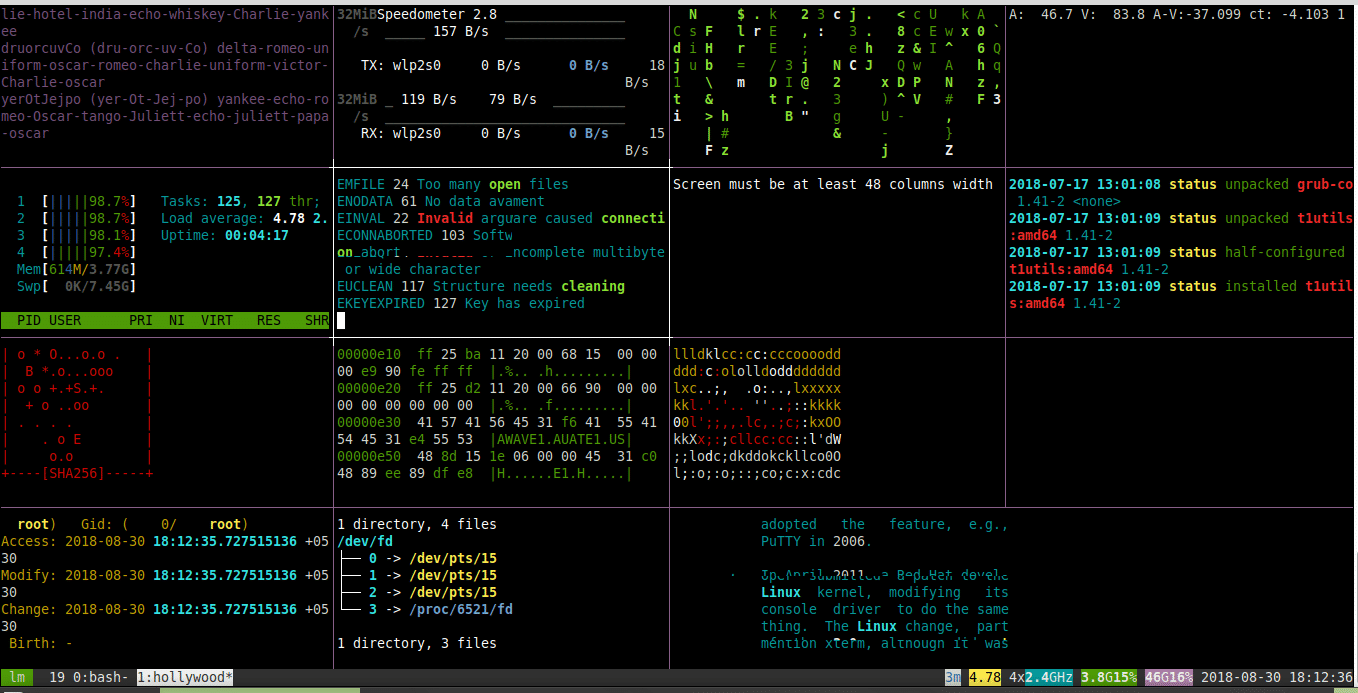Click the 'ECONNABORTED 103' error line
The height and width of the screenshot is (693, 1358).
pos(425,235)
